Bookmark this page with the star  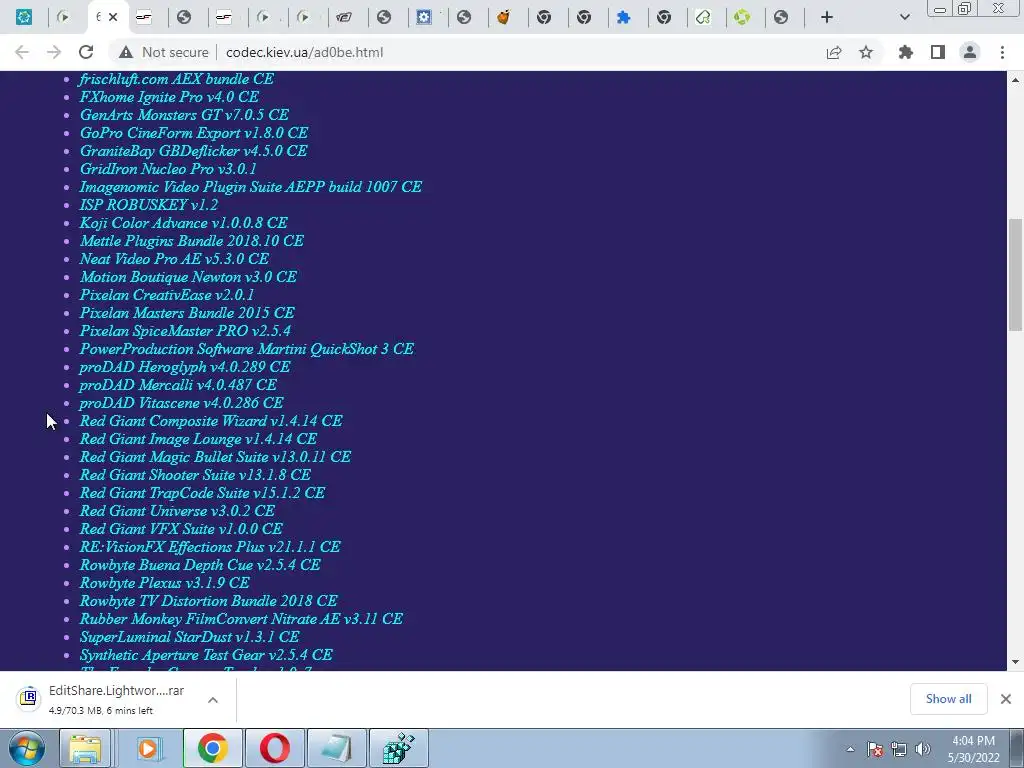pyautogui.click(x=866, y=52)
